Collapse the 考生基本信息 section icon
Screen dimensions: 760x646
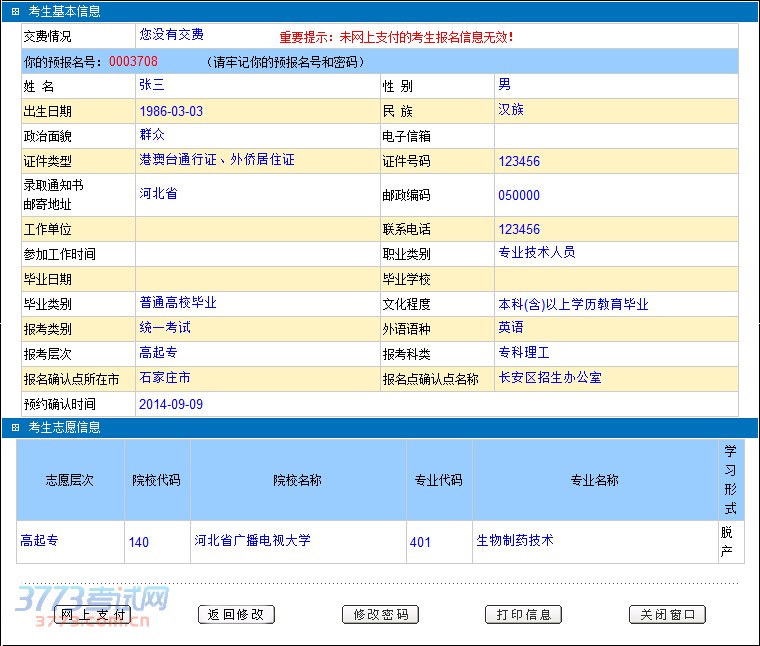coord(15,12)
